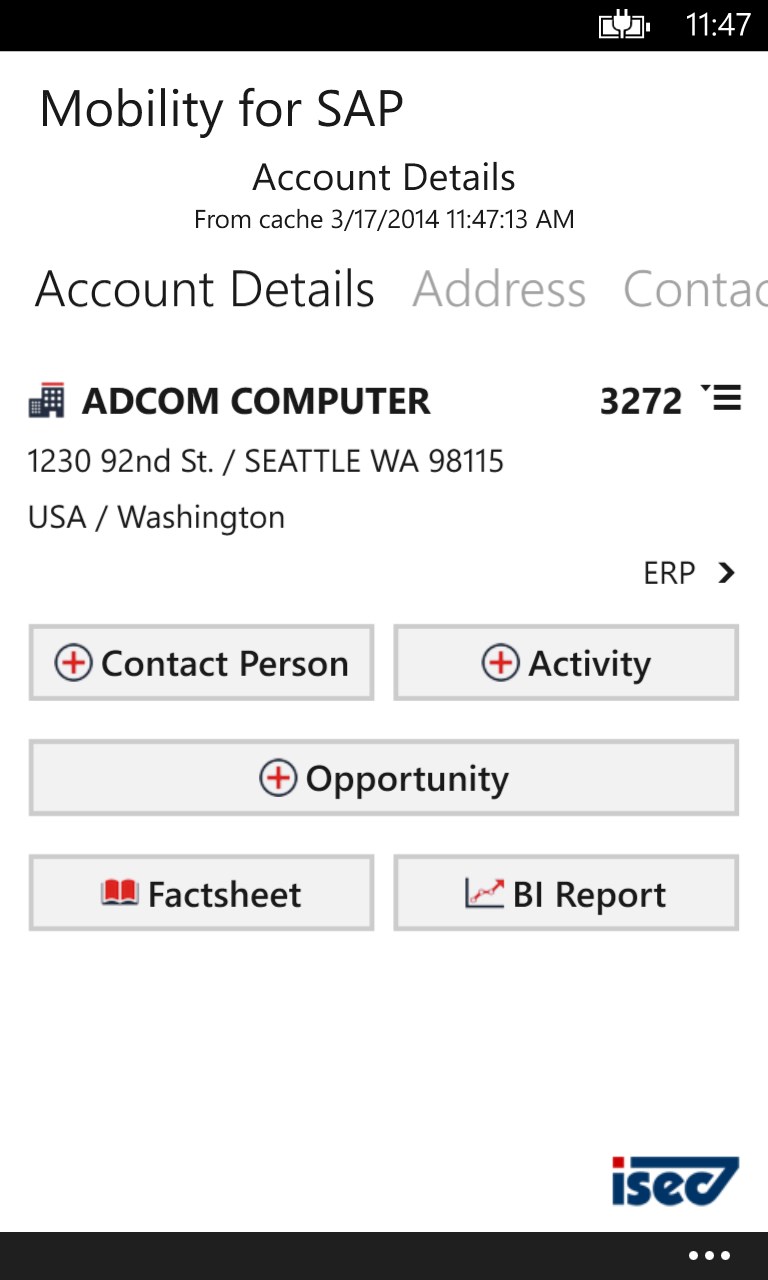Switch to the Address tab

(499, 290)
